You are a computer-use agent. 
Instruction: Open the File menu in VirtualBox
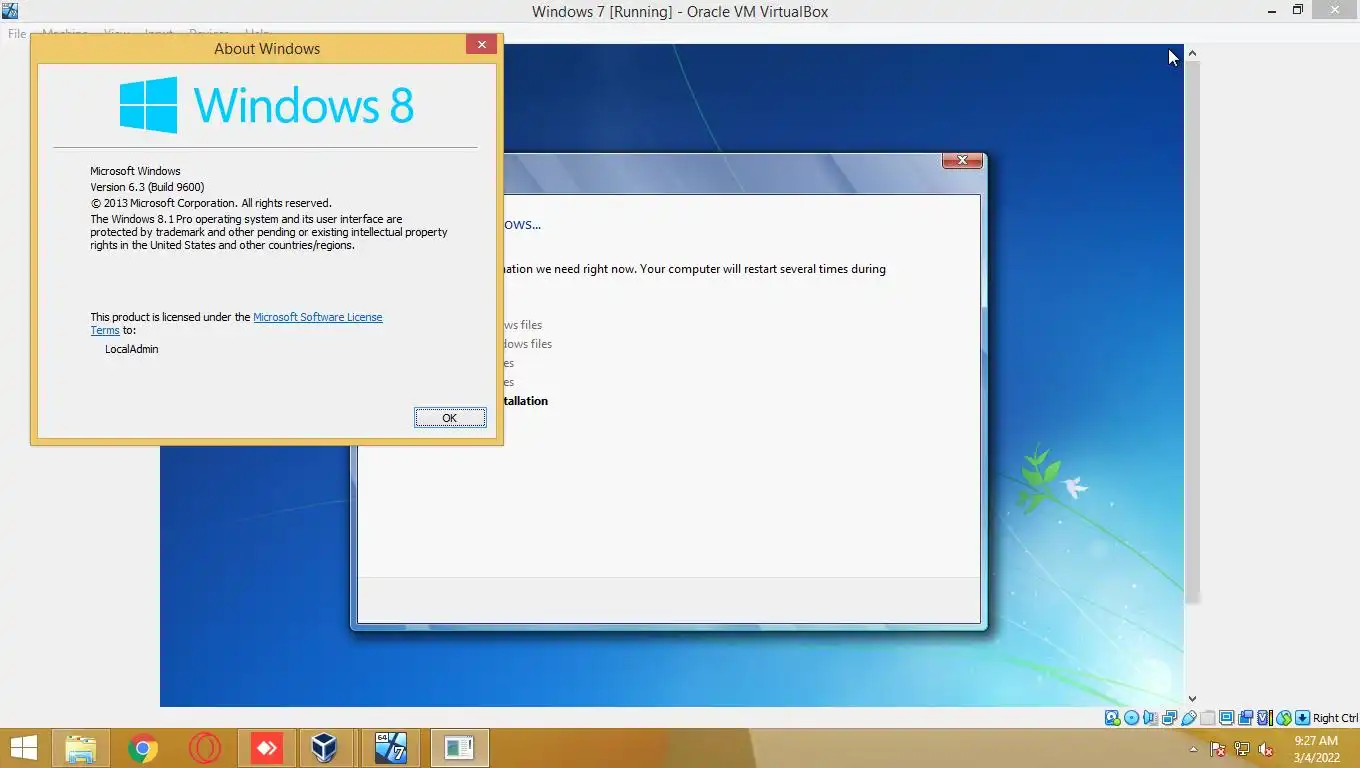coord(17,34)
